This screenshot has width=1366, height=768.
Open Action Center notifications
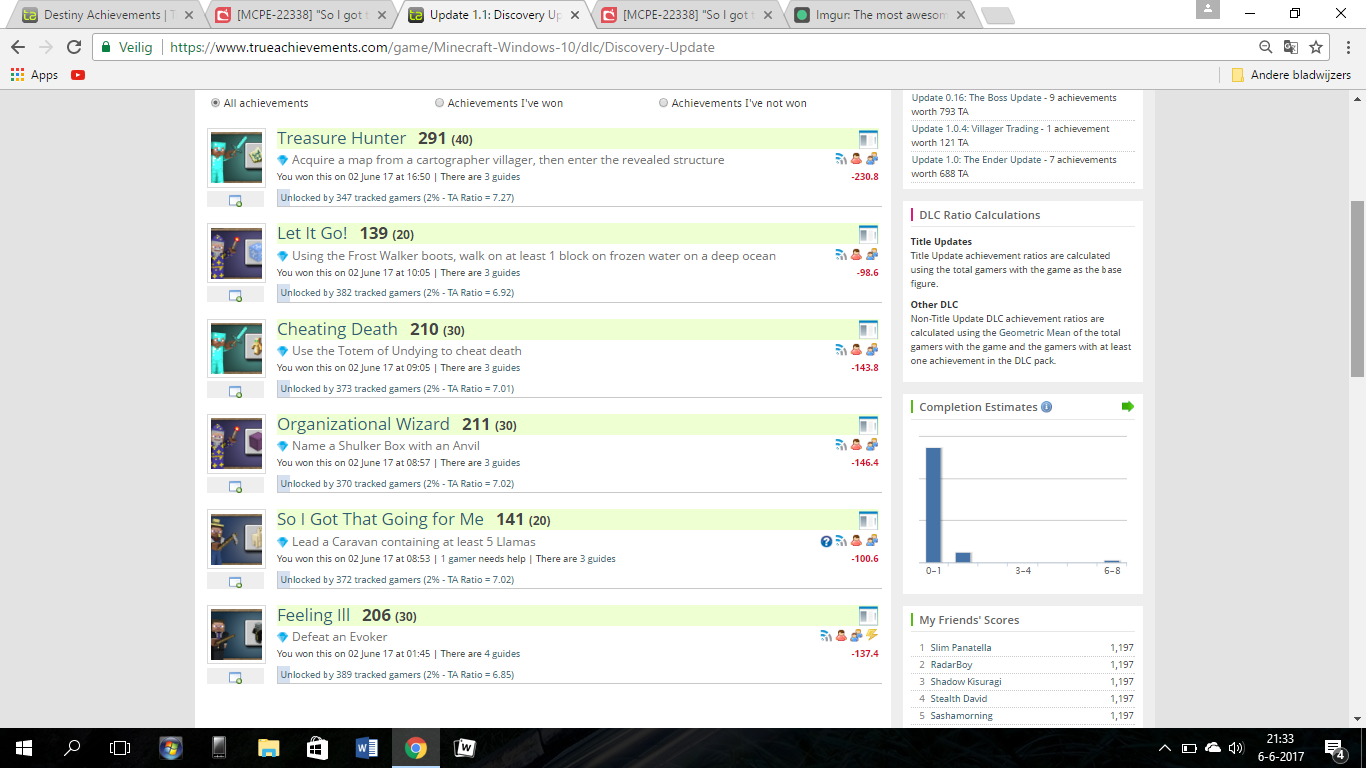1335,747
